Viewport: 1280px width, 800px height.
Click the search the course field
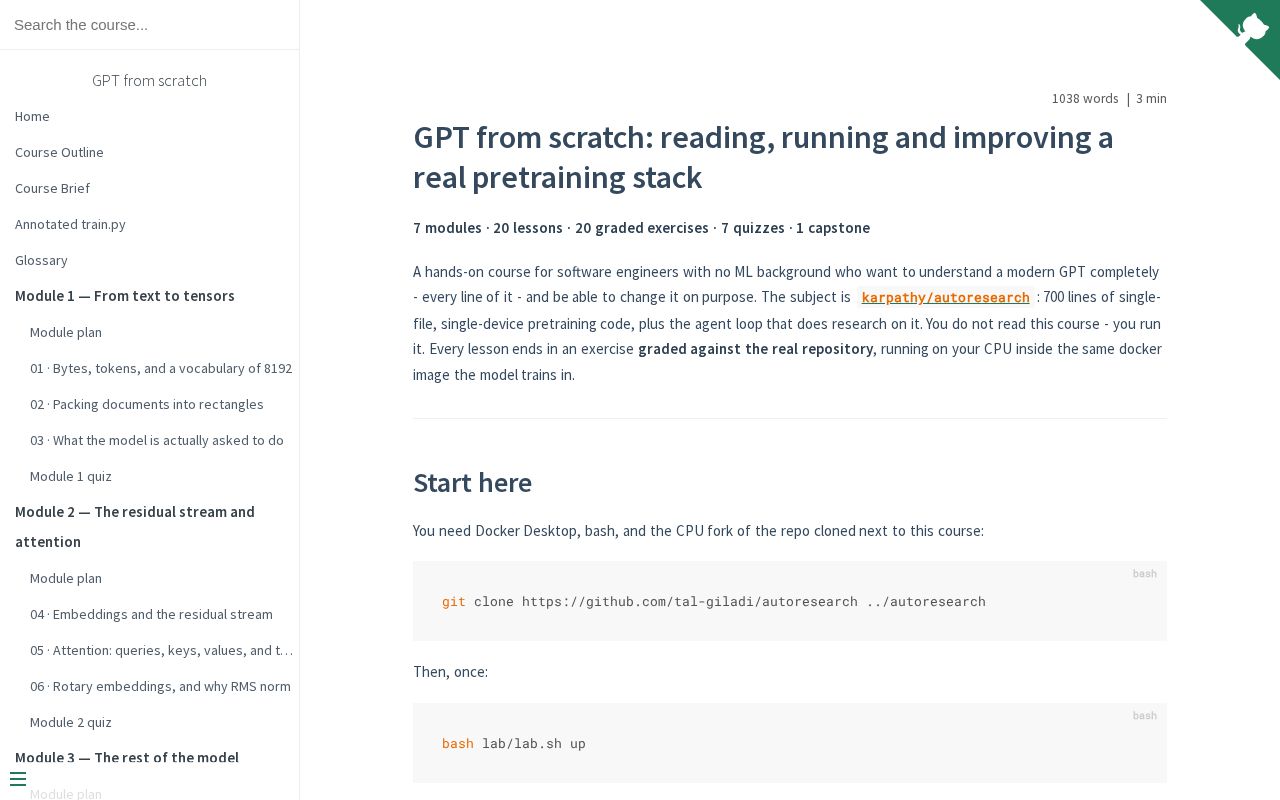149,25
